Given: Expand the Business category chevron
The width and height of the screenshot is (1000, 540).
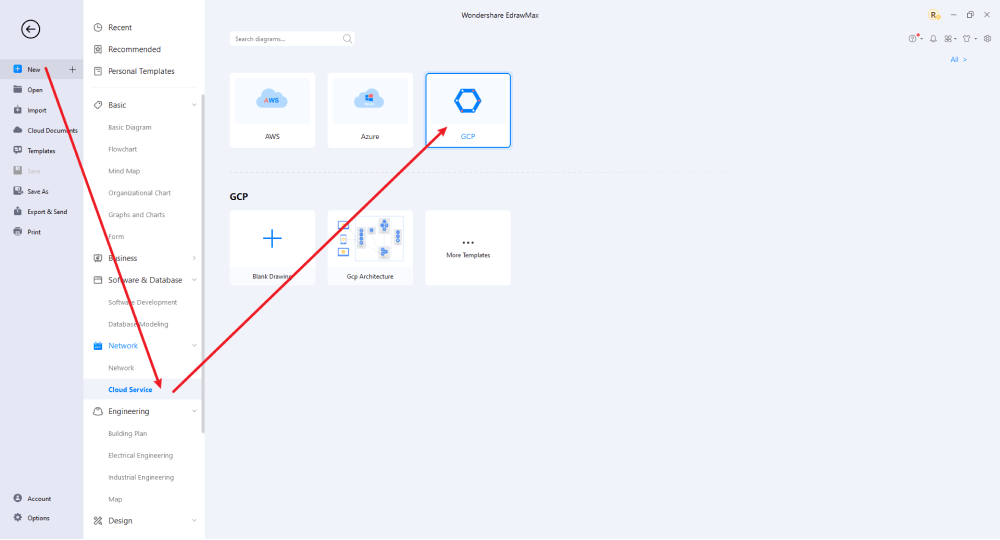Looking at the screenshot, I should 194,258.
